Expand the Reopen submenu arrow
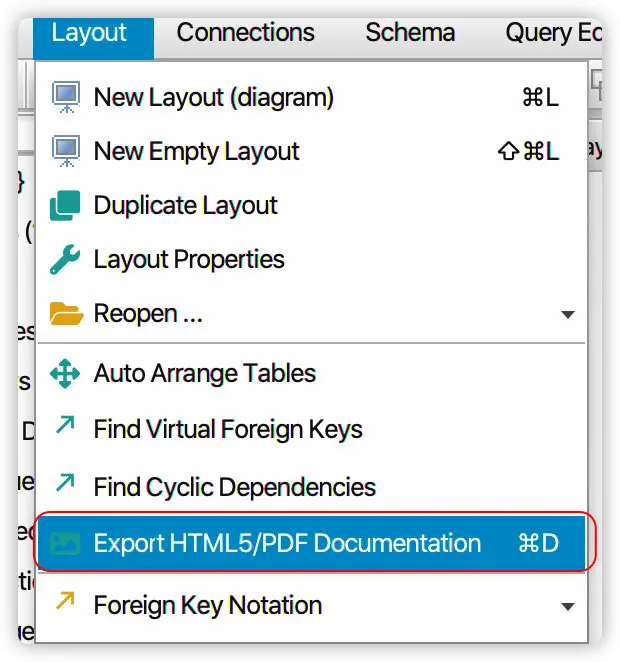 (567, 315)
